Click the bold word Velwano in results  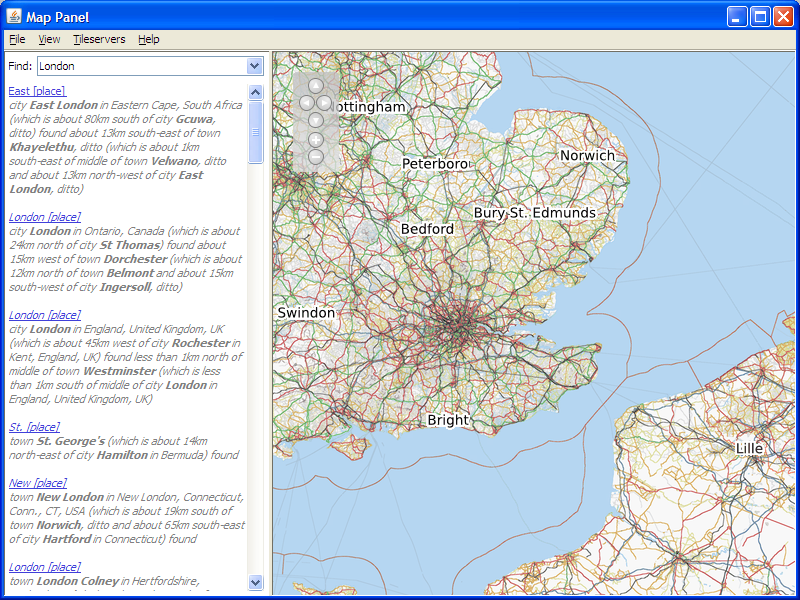click(x=174, y=161)
